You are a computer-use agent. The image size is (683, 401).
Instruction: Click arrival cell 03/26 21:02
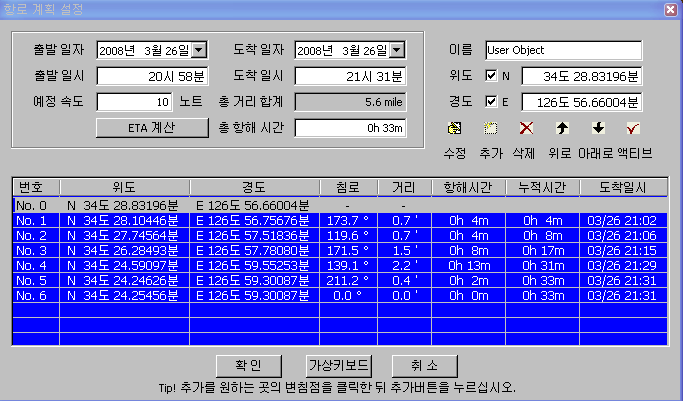[x=623, y=220]
